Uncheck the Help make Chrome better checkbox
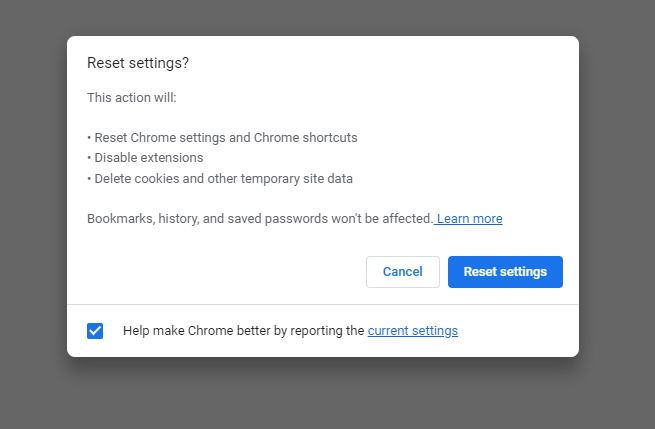This screenshot has height=429, width=655. click(x=95, y=331)
